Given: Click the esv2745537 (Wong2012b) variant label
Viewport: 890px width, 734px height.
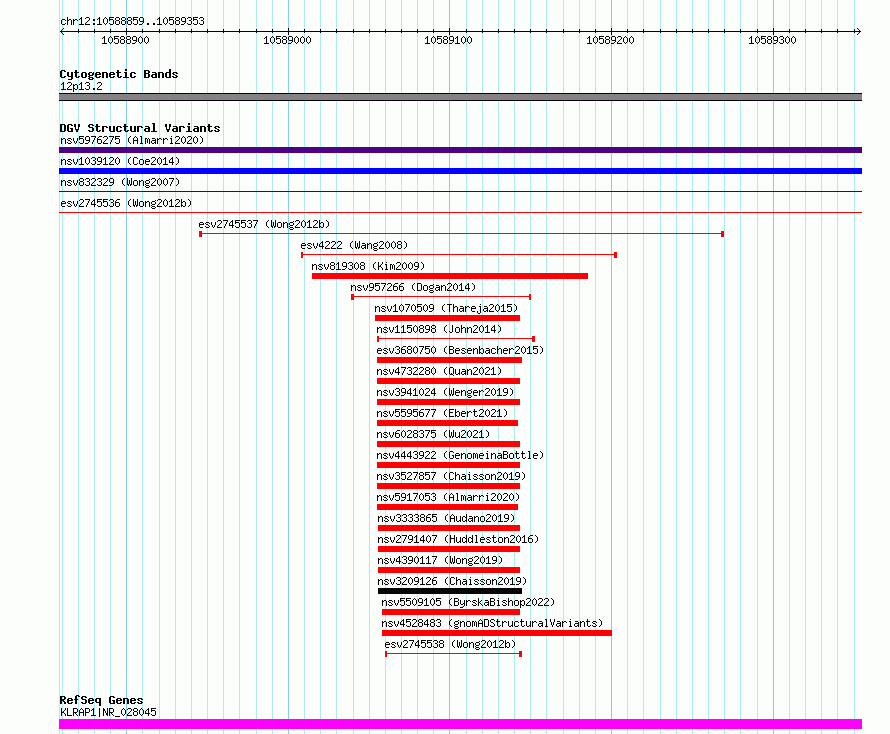Looking at the screenshot, I should tap(264, 224).
